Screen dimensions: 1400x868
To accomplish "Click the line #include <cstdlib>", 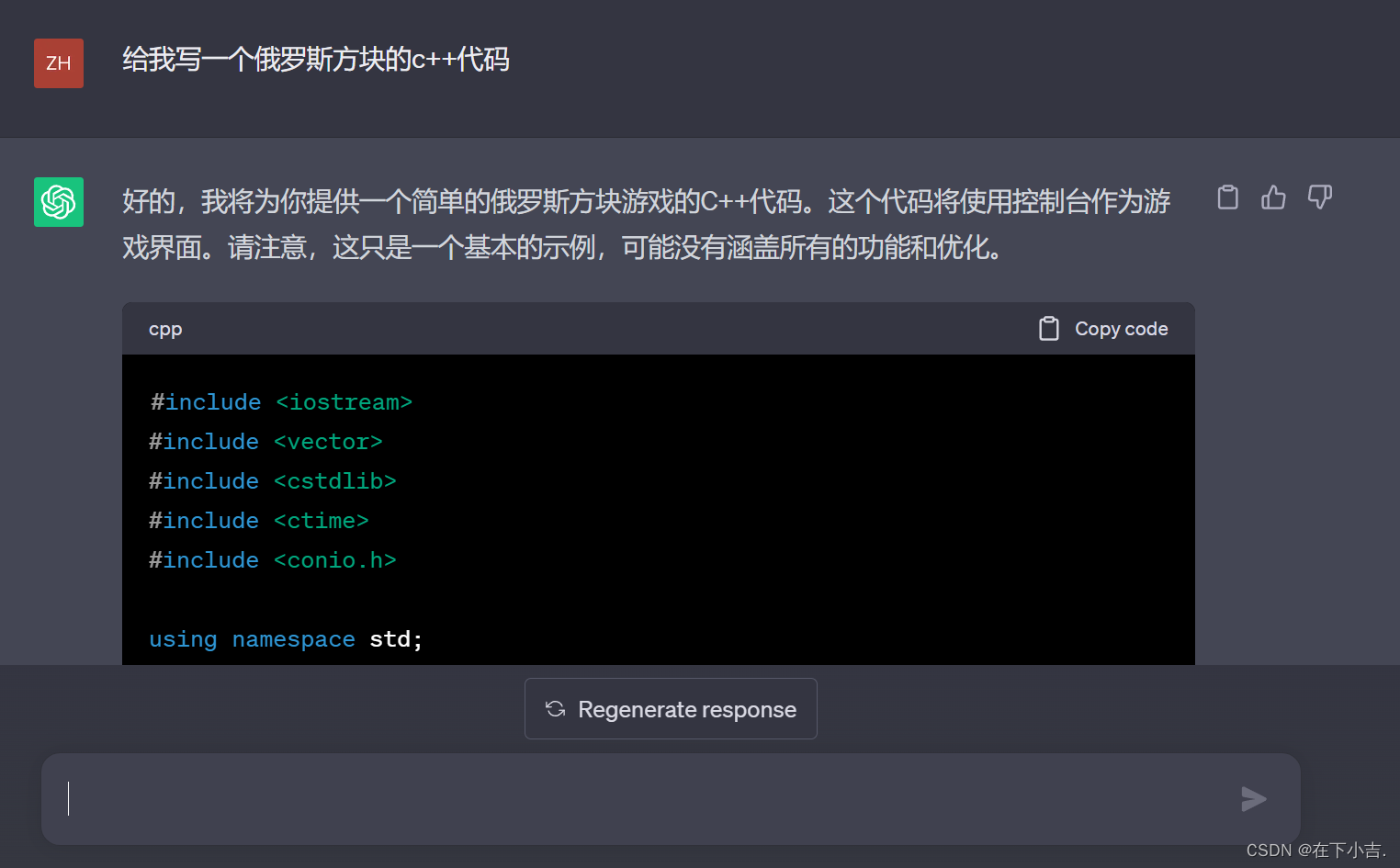I will click(x=273, y=481).
